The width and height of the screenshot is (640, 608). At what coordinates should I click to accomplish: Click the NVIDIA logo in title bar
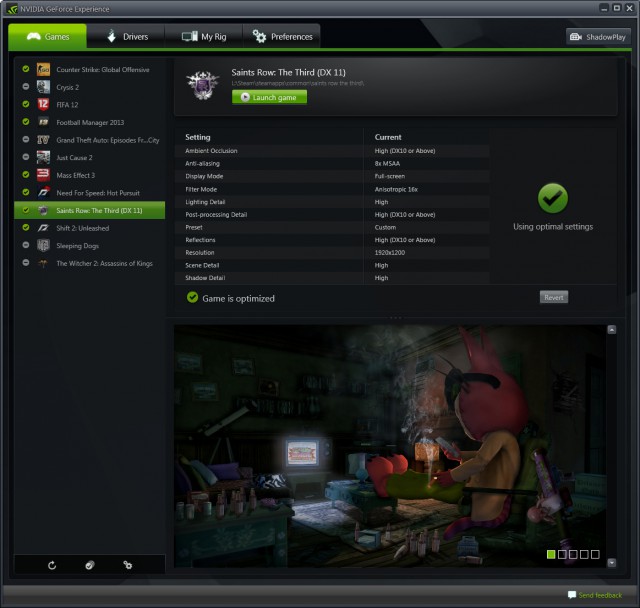point(11,9)
